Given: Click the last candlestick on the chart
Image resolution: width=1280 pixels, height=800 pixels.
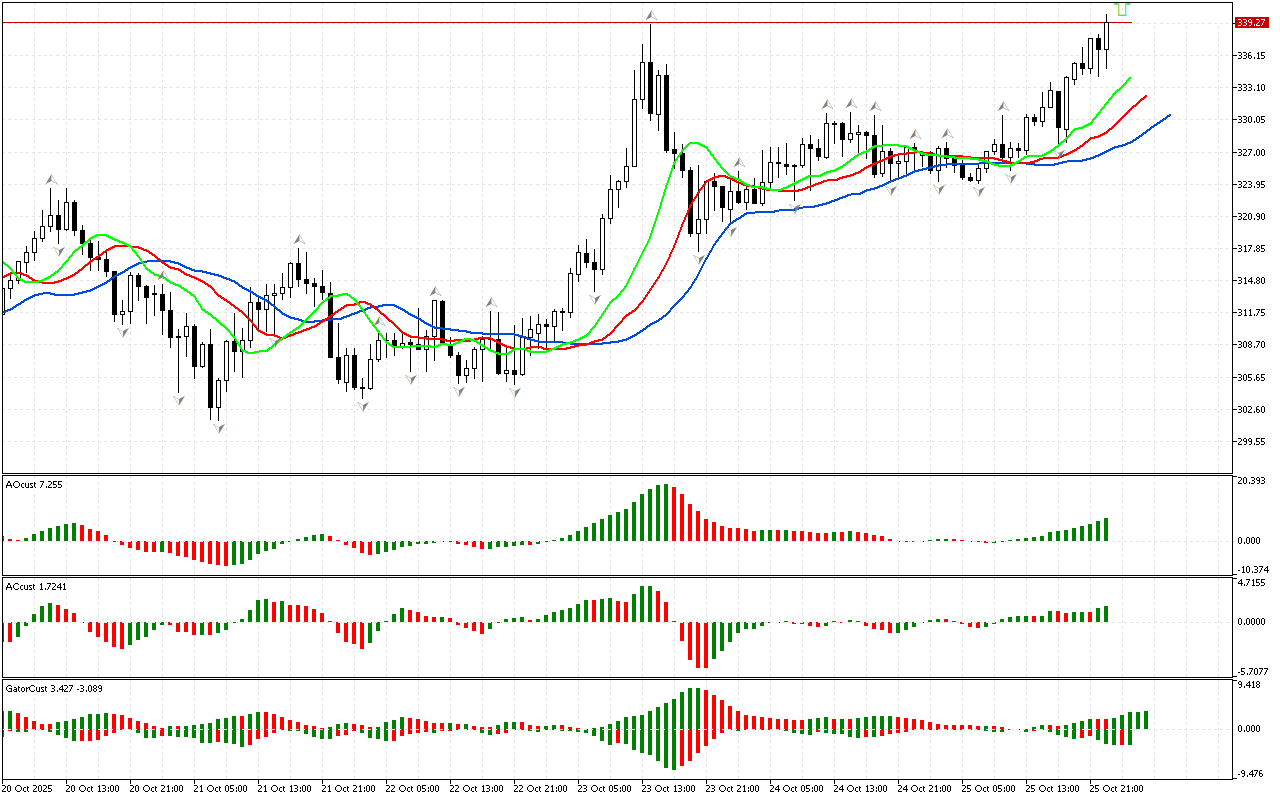Looking at the screenshot, I should coord(1107,36).
